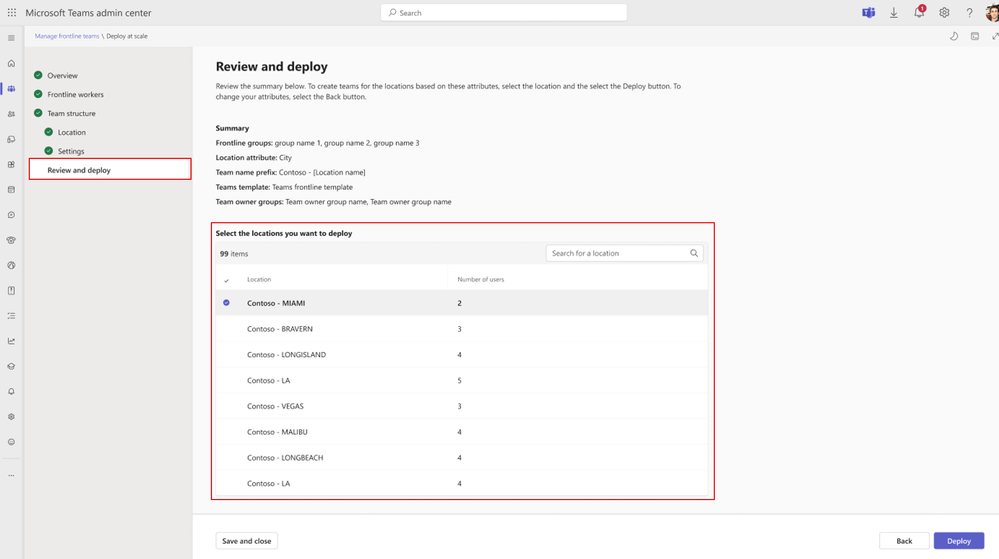Click Microsoft Teams admin center title
Screen dimensions: 999x559
pos(89,13)
